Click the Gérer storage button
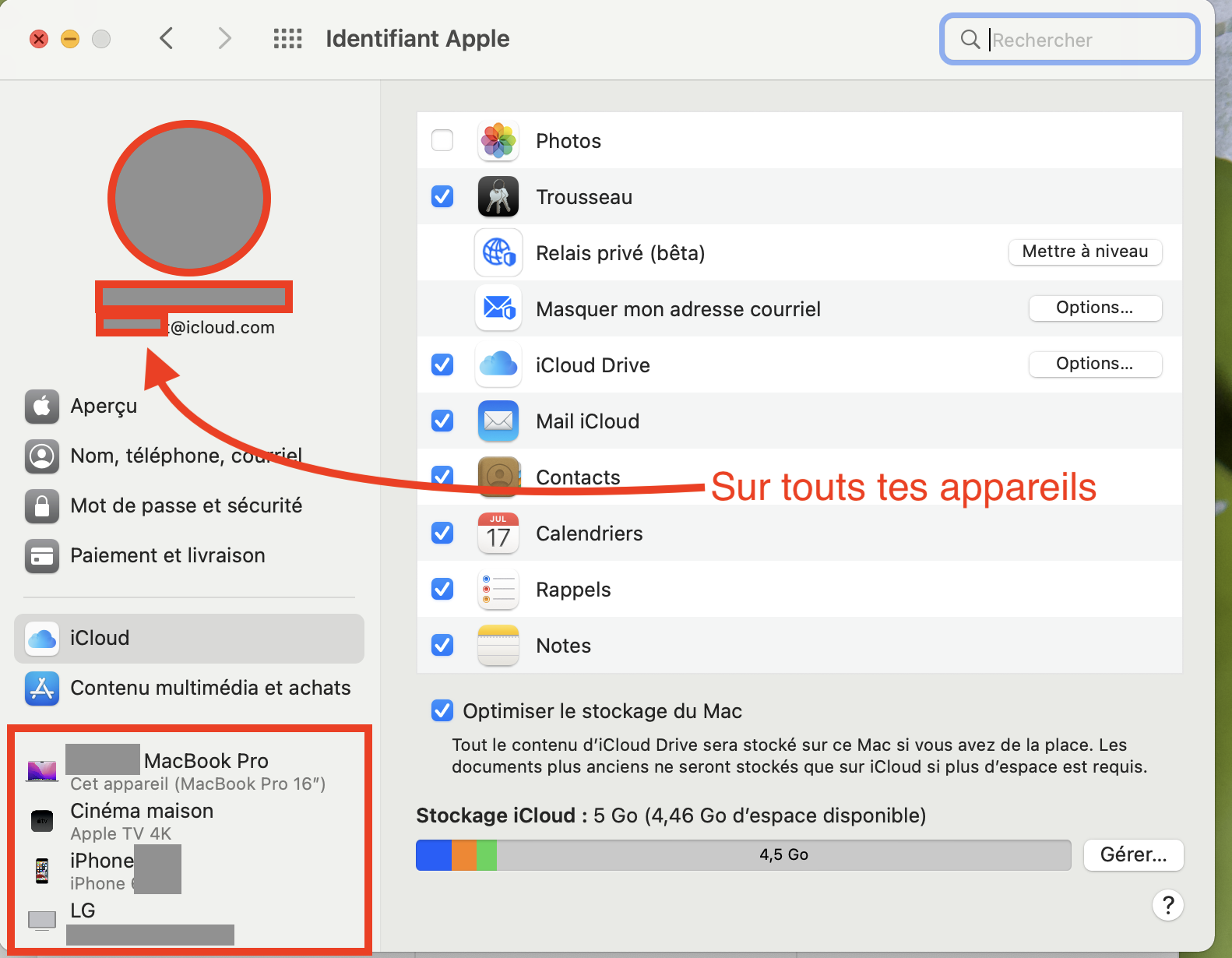This screenshot has width=1232, height=958. (1134, 855)
